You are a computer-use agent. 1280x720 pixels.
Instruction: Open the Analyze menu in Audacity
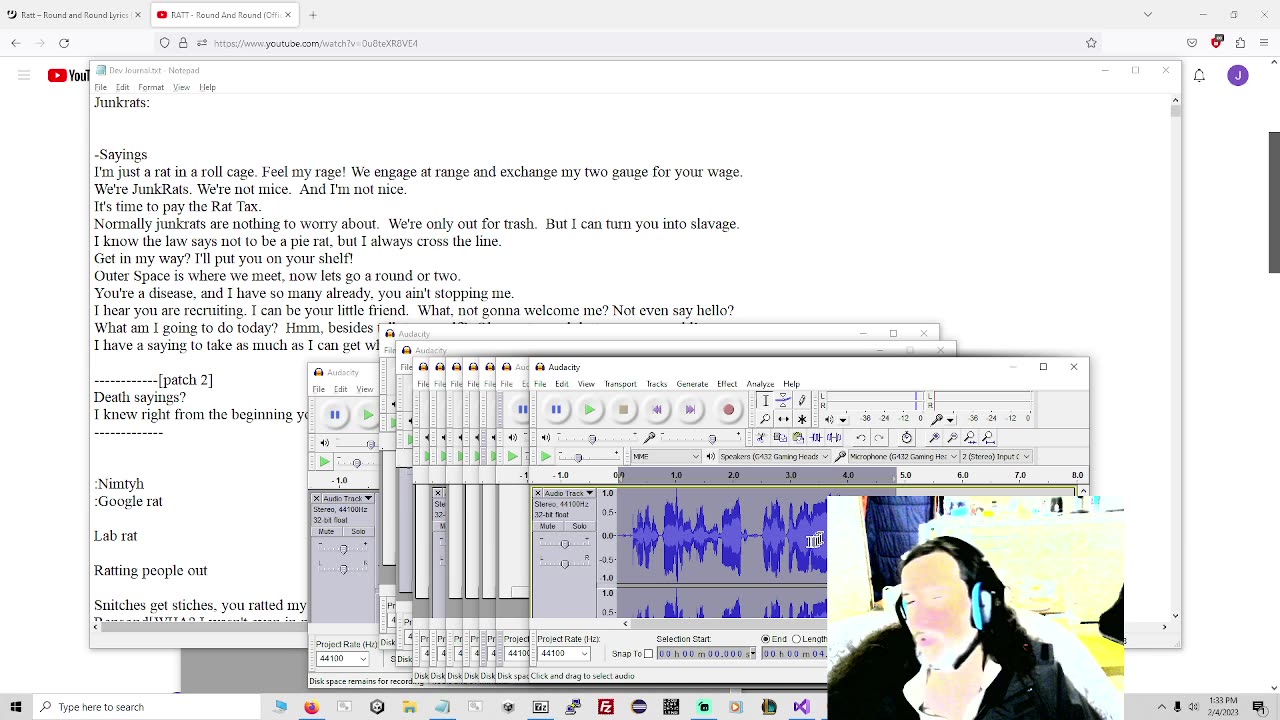pos(760,384)
